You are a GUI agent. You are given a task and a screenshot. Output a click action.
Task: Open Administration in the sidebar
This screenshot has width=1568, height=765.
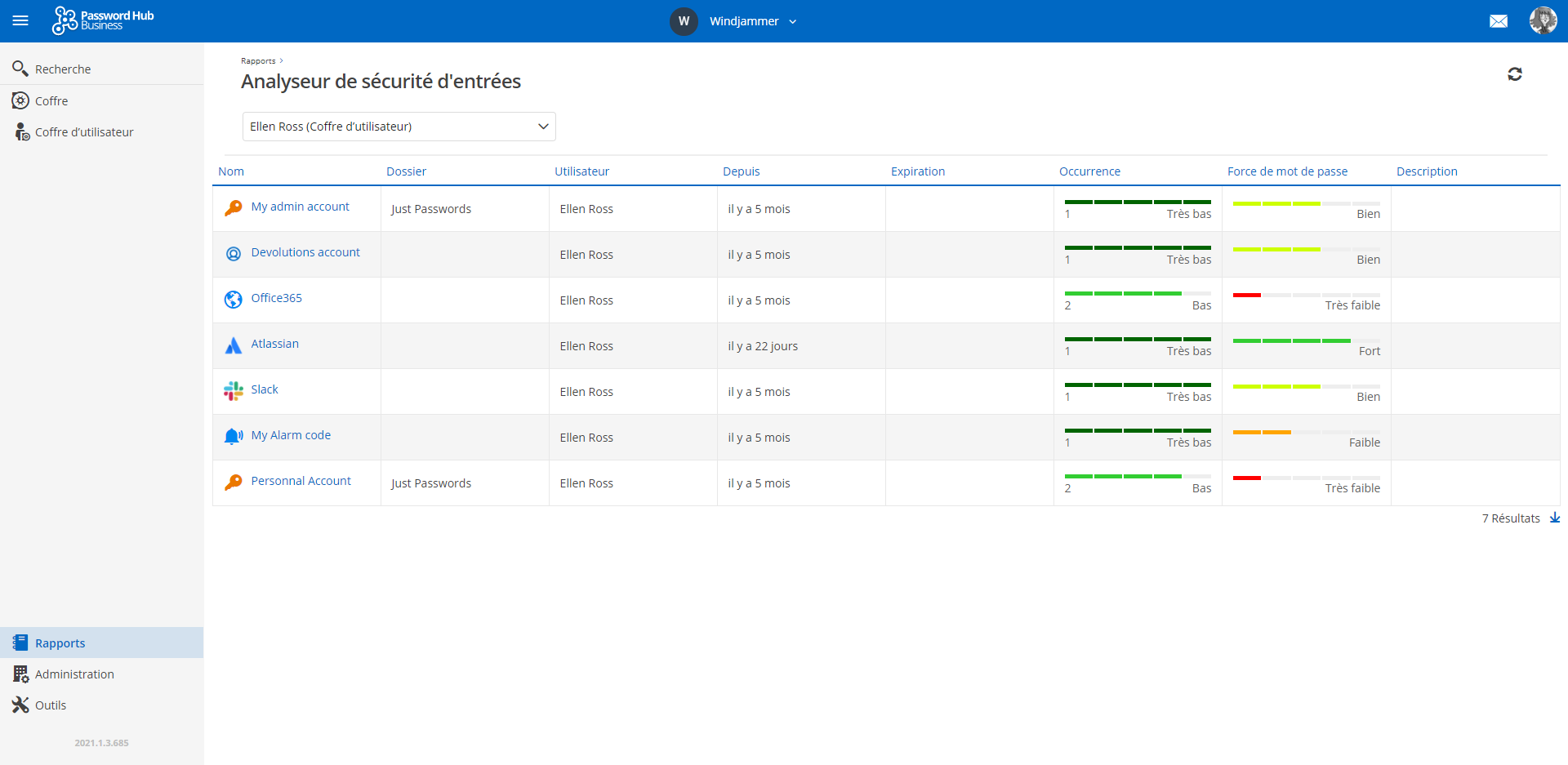[74, 674]
